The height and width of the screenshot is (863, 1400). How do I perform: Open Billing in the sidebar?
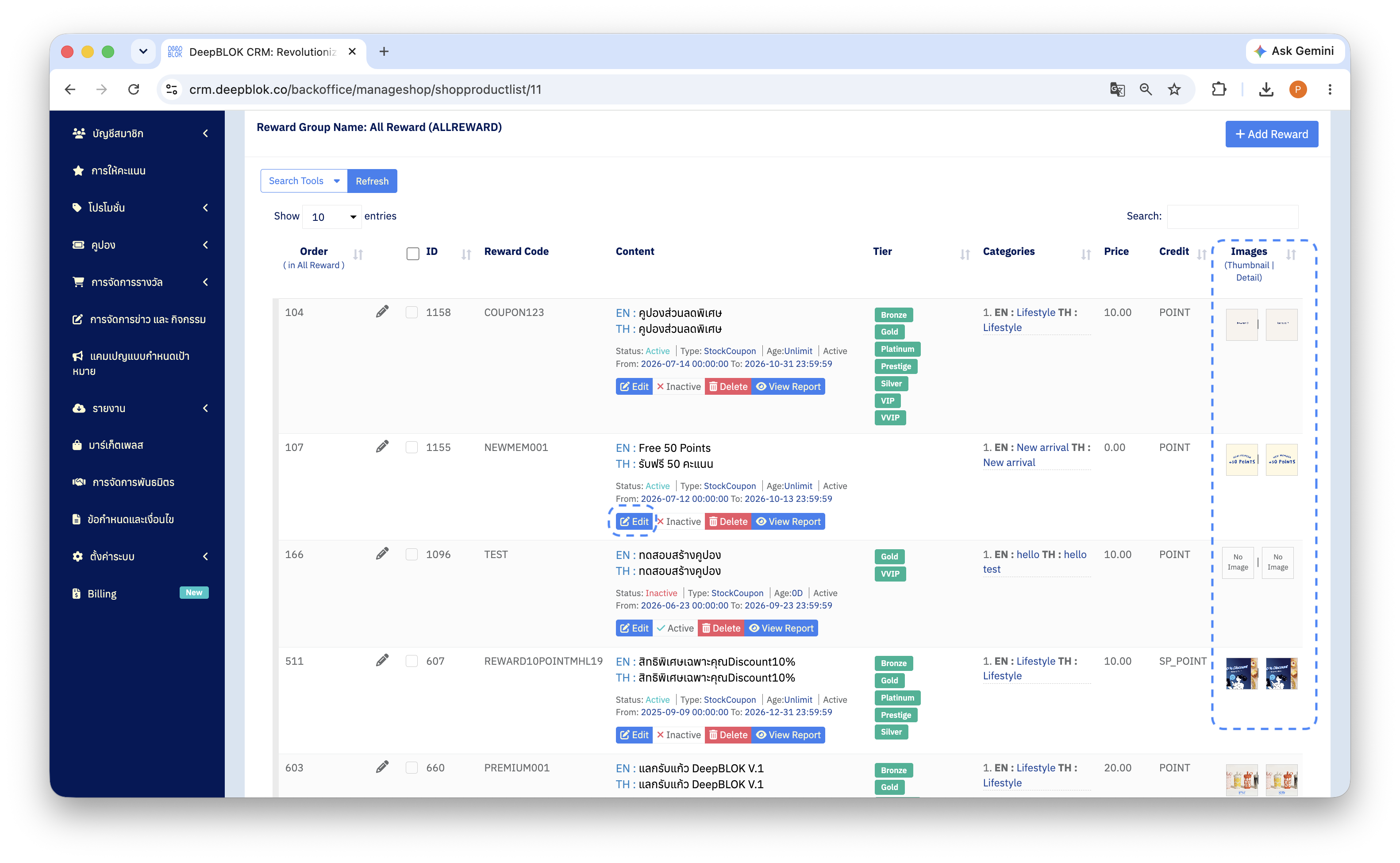[x=140, y=593]
